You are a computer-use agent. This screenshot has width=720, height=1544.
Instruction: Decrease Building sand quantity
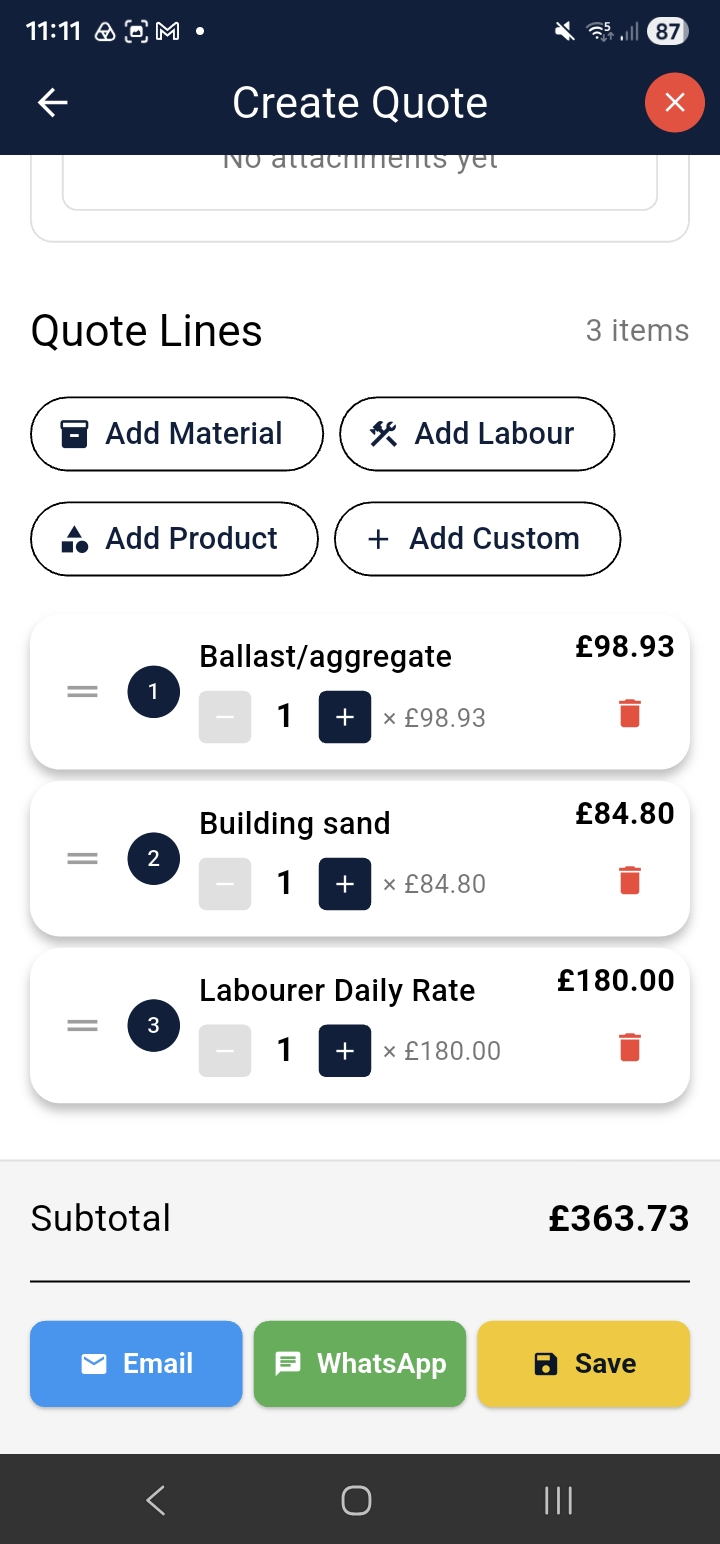tap(225, 884)
